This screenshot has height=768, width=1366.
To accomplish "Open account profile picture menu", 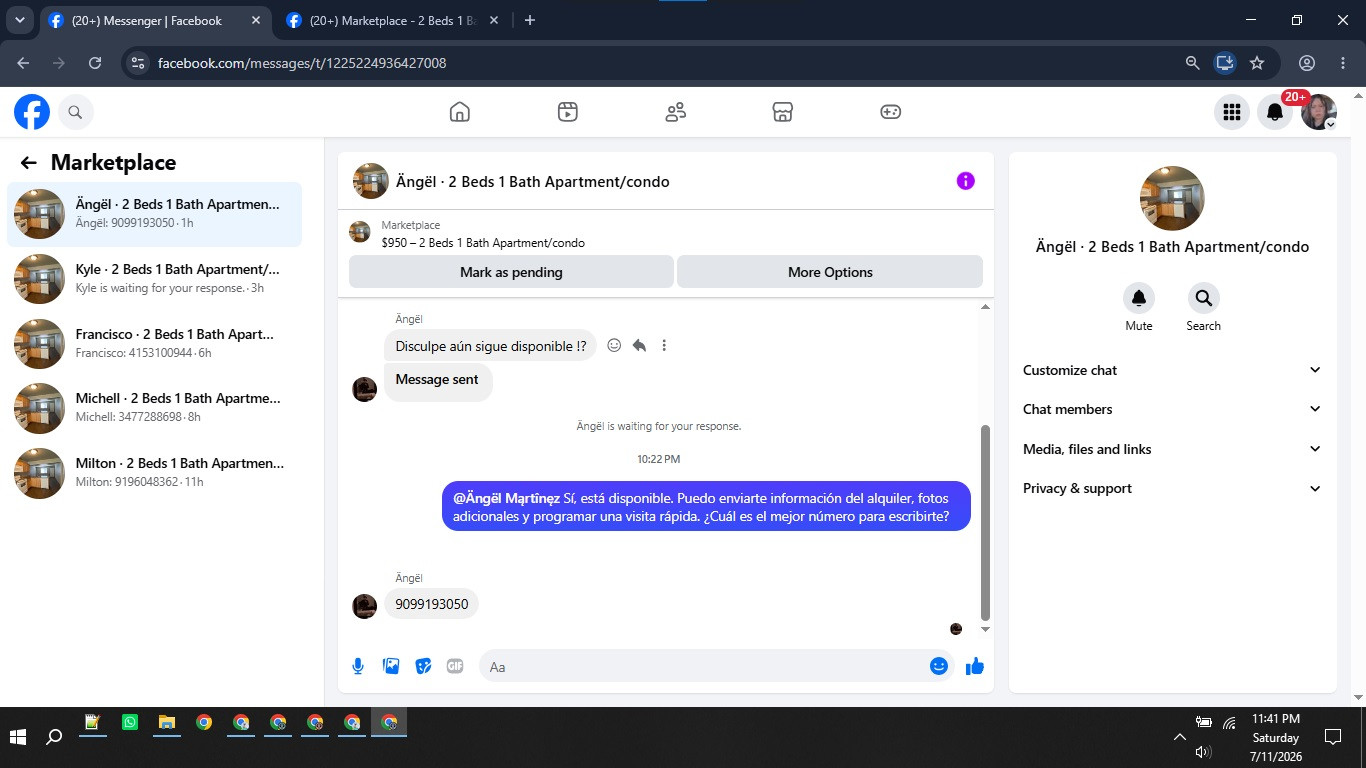I will (x=1319, y=112).
